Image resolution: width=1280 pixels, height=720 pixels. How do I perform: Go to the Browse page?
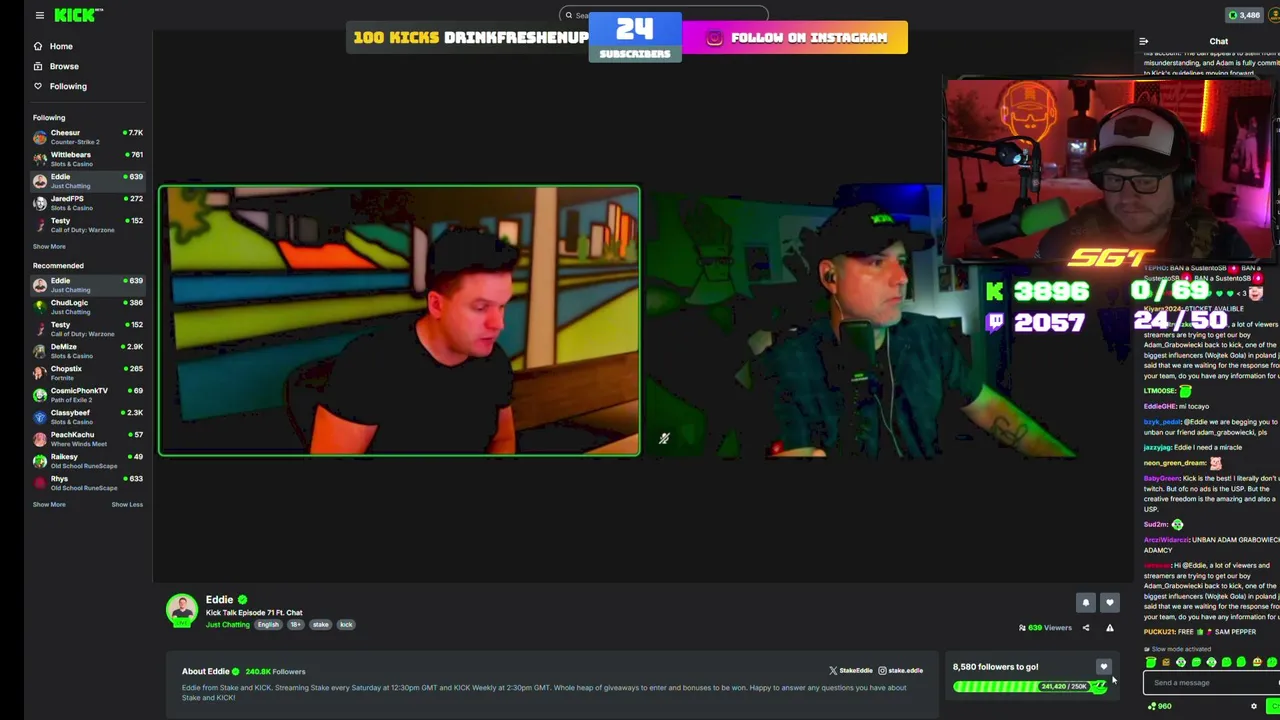tap(64, 66)
